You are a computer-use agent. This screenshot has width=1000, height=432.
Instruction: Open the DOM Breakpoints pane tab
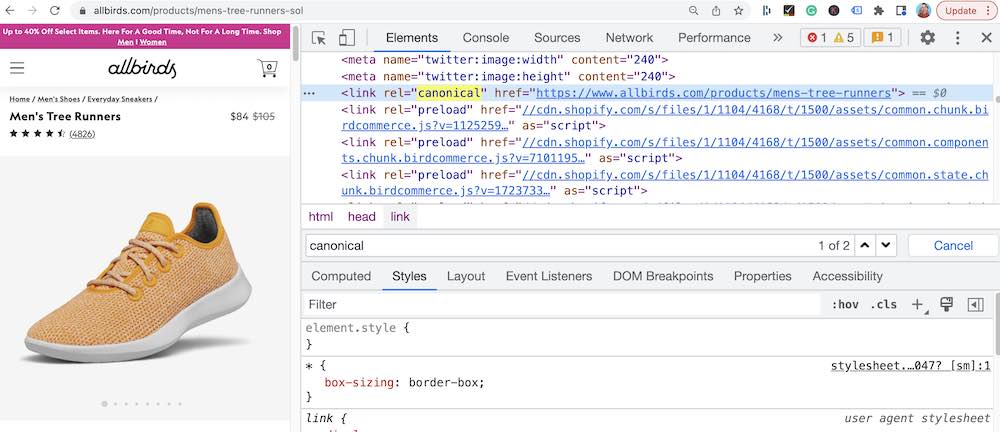[x=663, y=276]
